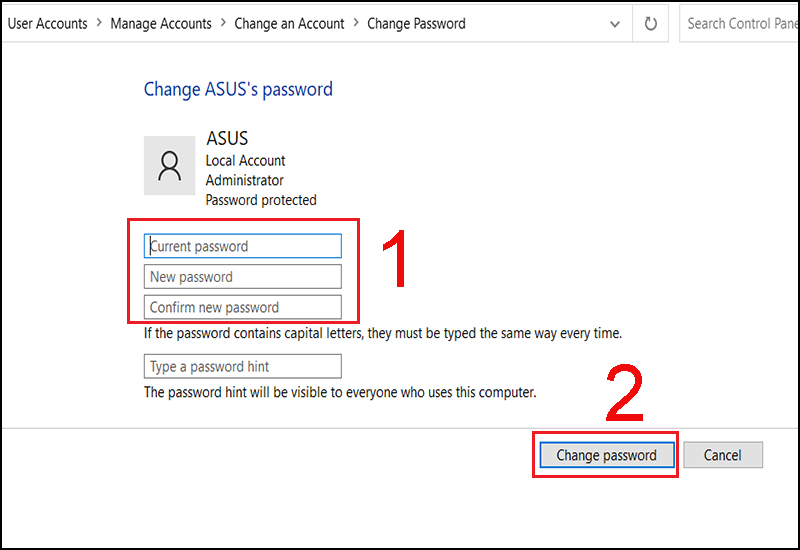
Task: Click the Password protected status text
Action: (x=261, y=200)
